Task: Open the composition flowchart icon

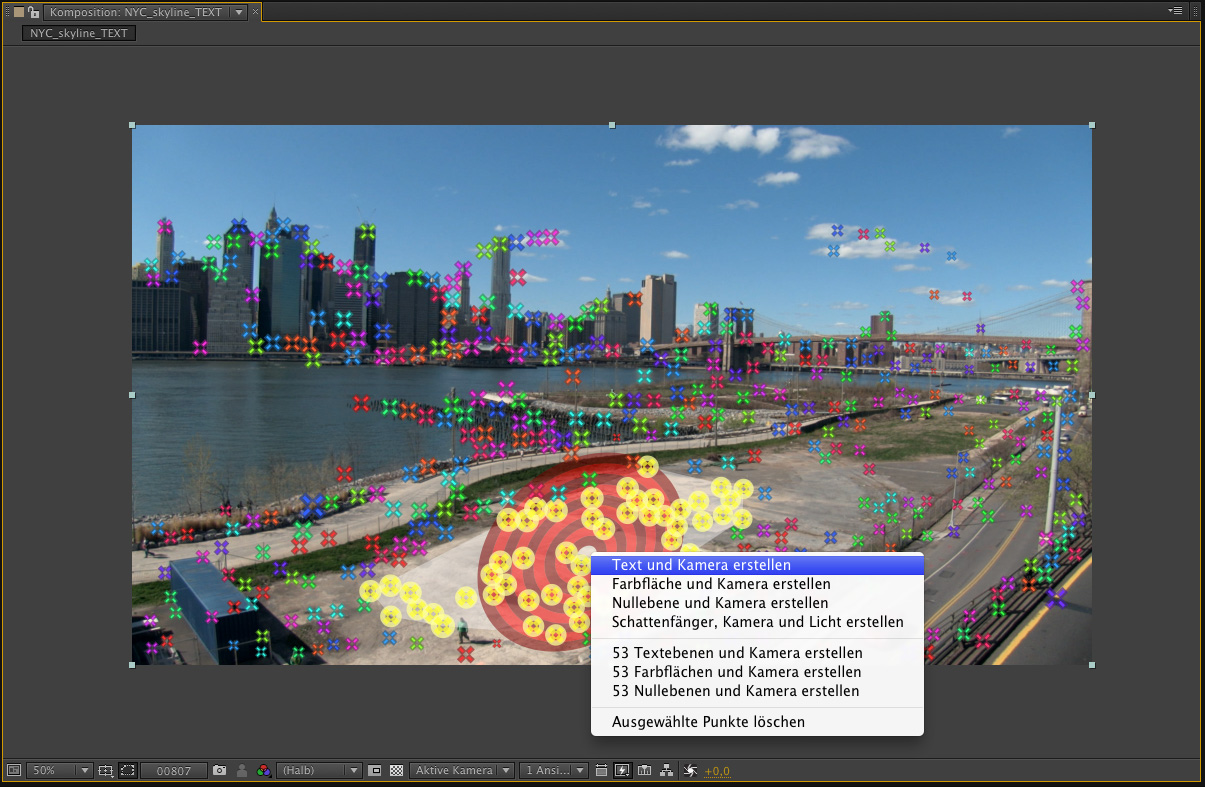Action: 666,771
